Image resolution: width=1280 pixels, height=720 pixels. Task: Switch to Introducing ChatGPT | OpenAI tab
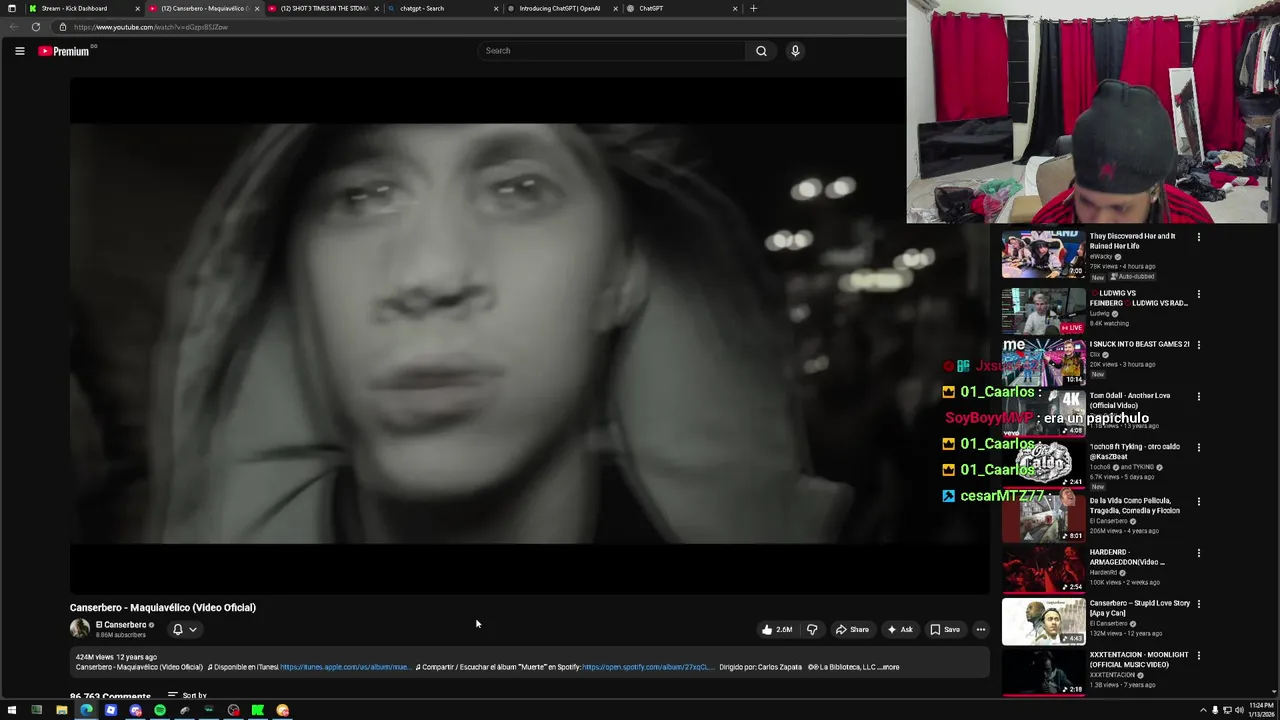560,8
